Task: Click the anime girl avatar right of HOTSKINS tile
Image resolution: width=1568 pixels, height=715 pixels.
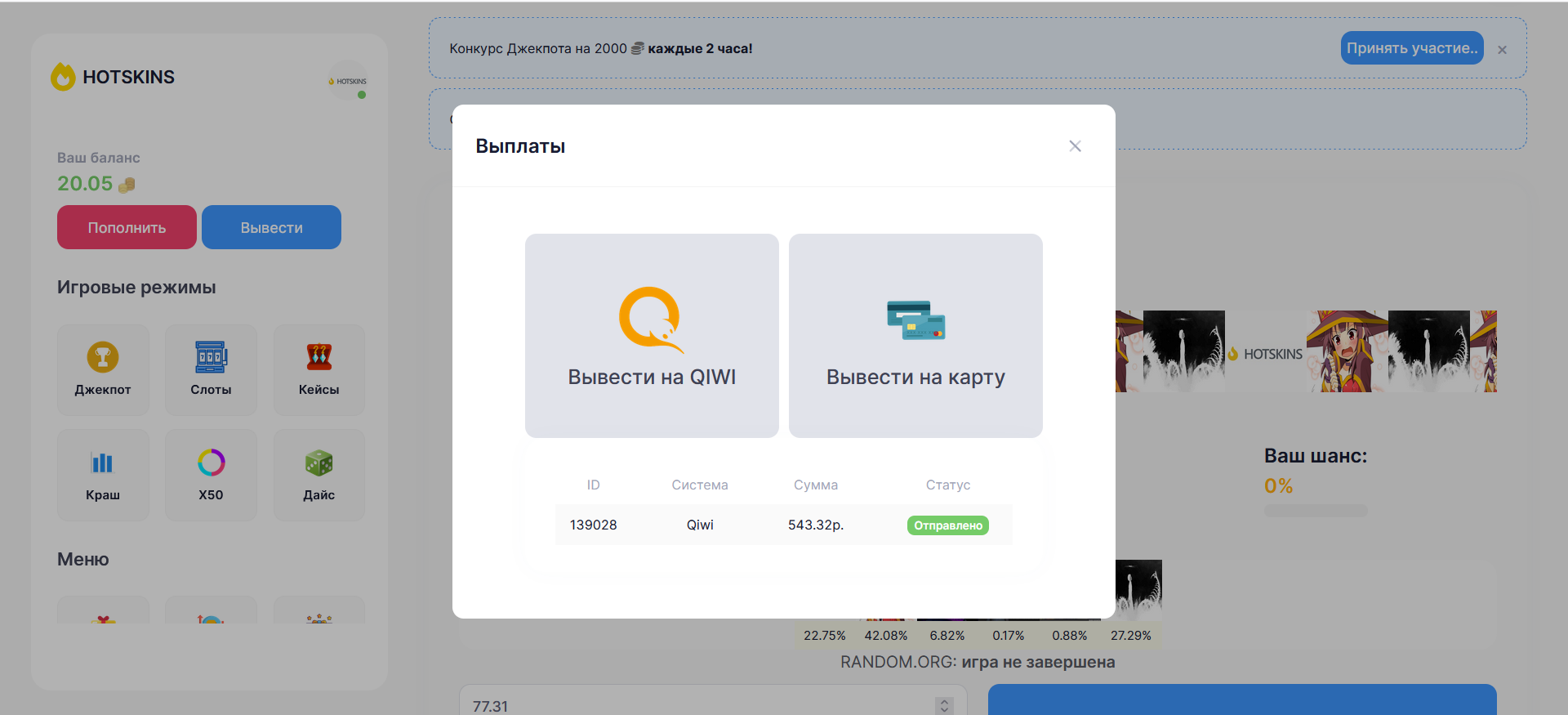Action: point(1347,351)
